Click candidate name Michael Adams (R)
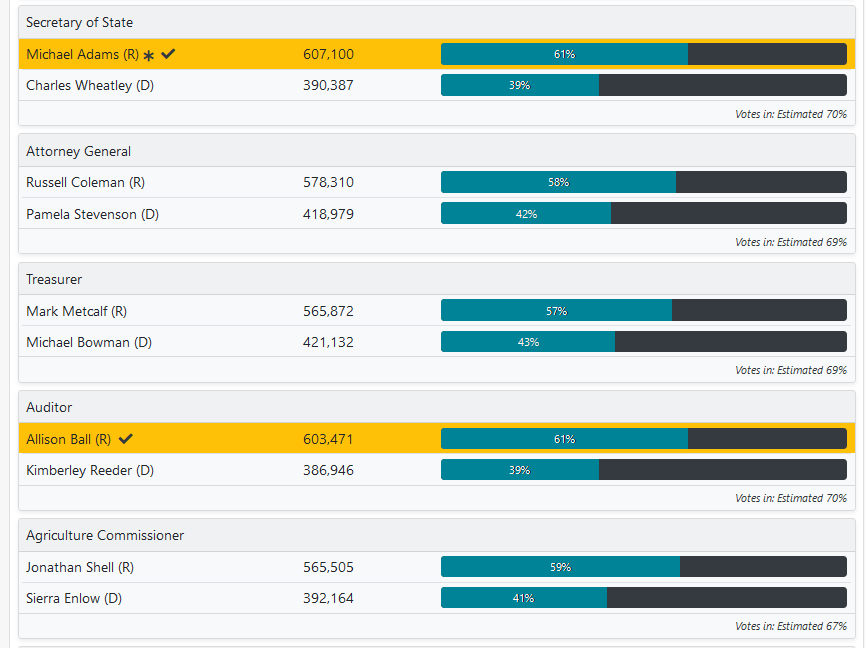The image size is (865, 648). [x=83, y=54]
